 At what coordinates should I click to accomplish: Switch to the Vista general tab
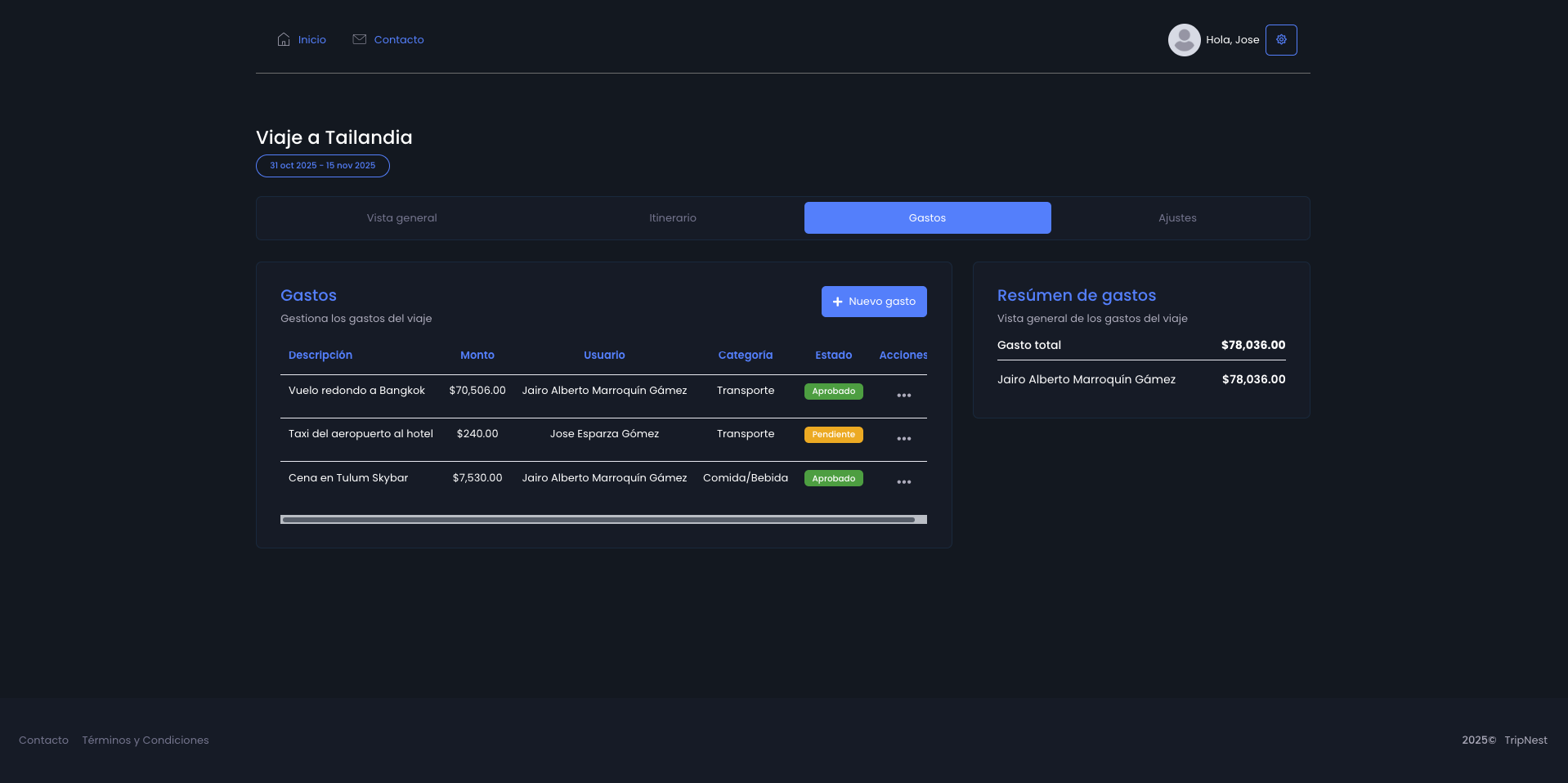(x=401, y=218)
